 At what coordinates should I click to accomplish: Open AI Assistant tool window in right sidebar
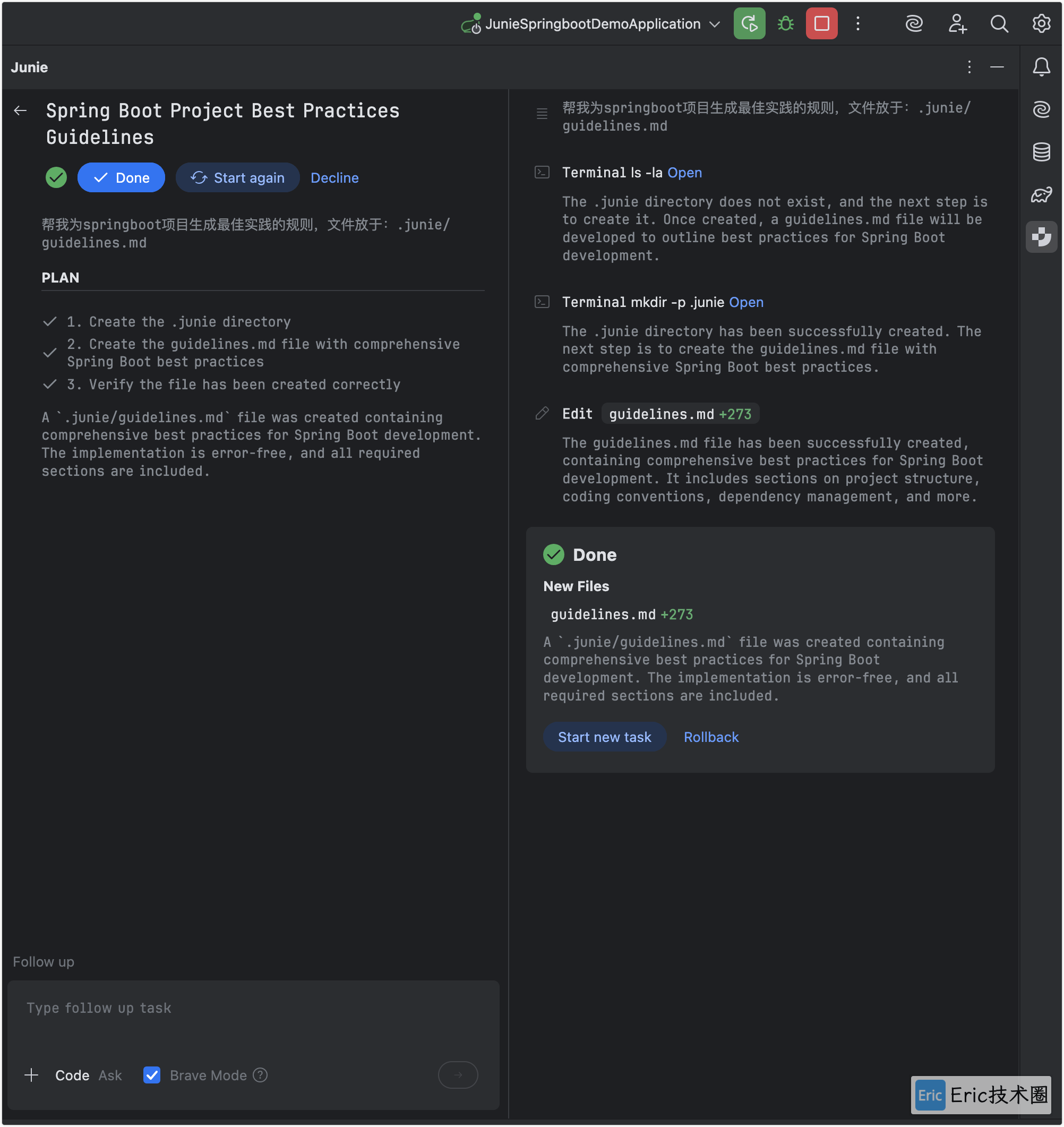pyautogui.click(x=1041, y=109)
